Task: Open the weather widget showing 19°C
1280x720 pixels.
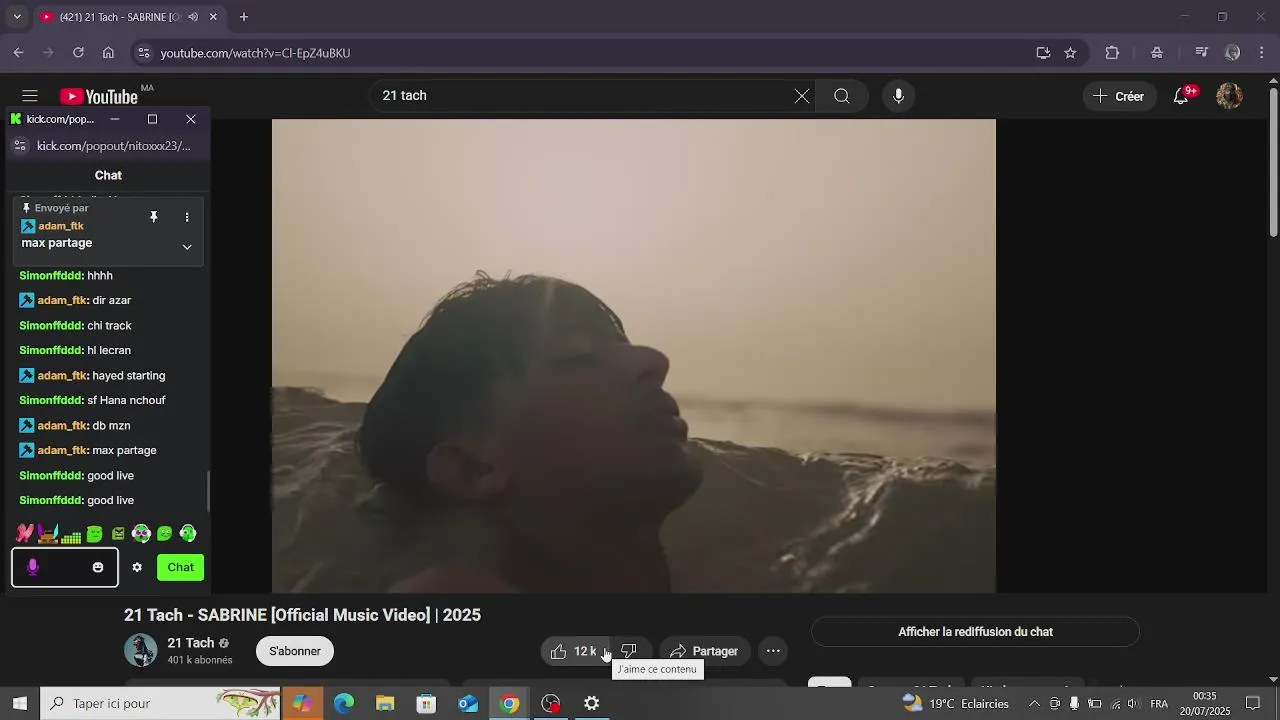Action: [955, 703]
